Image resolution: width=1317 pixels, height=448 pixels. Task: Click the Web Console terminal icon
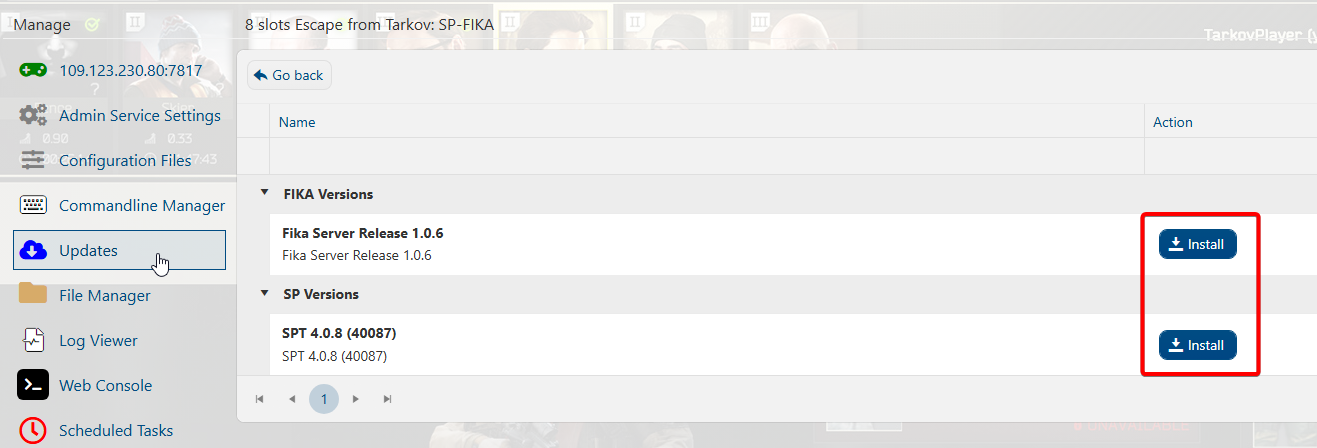click(33, 385)
